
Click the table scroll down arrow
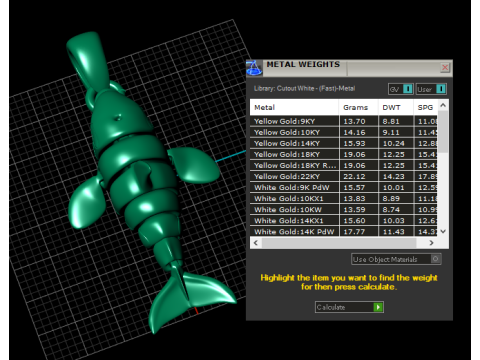[443, 231]
